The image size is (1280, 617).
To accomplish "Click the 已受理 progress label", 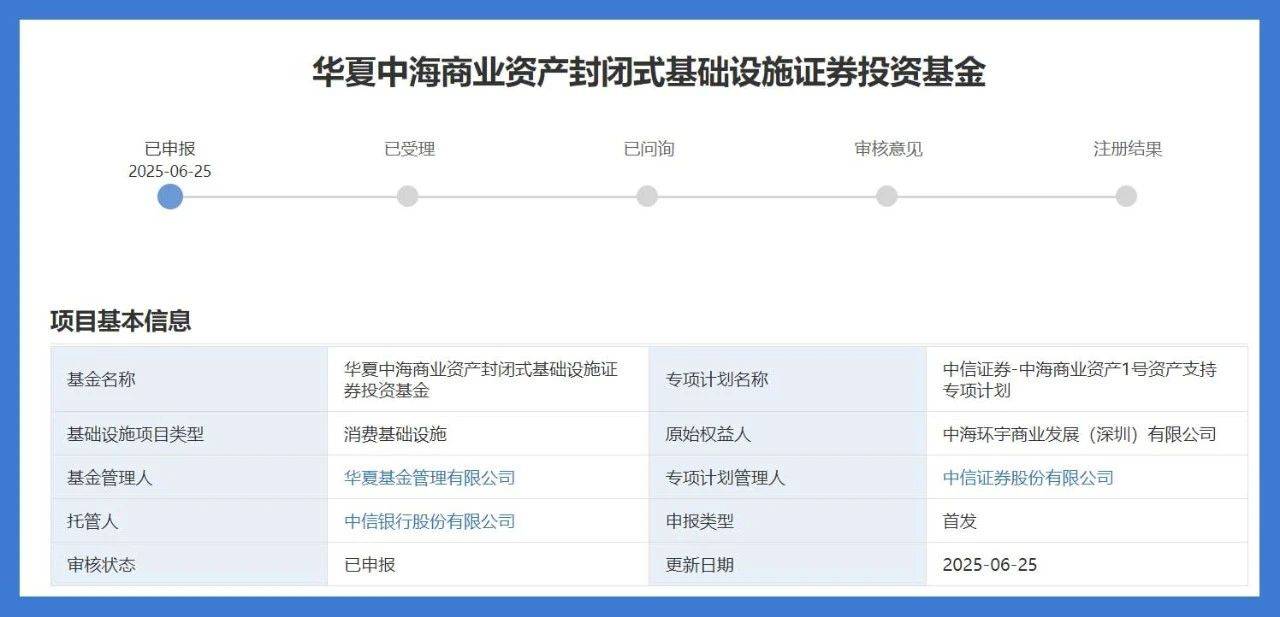I will coord(410,149).
